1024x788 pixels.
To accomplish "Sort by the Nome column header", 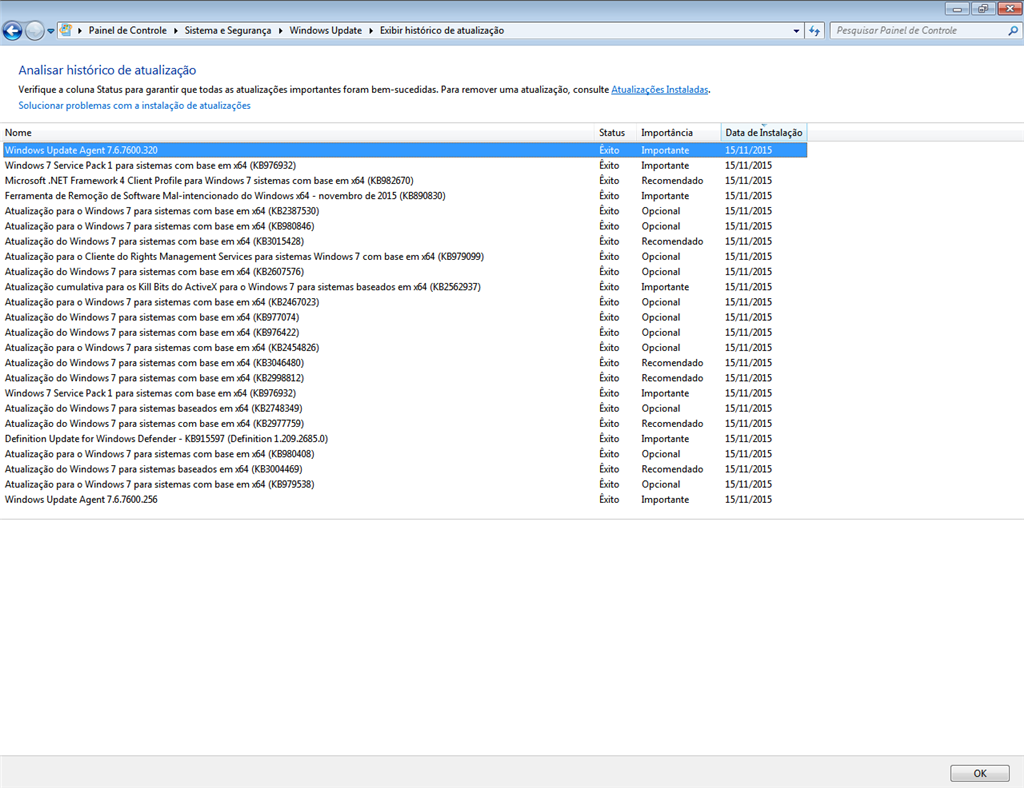I will [x=297, y=133].
